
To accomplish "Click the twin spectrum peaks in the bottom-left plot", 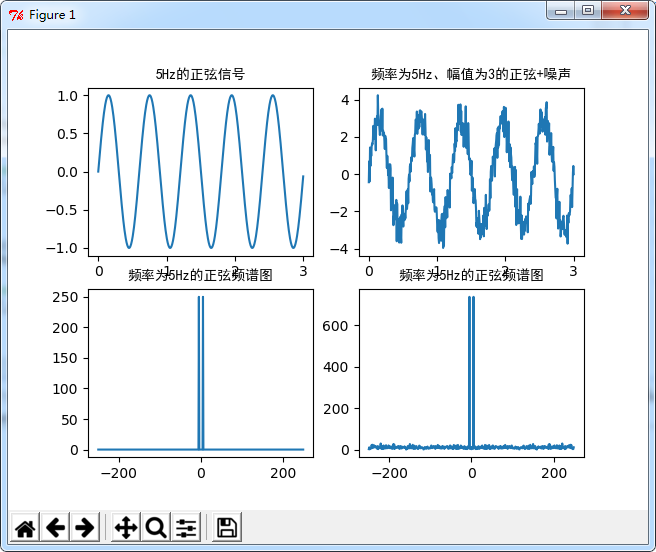I will coord(201,372).
